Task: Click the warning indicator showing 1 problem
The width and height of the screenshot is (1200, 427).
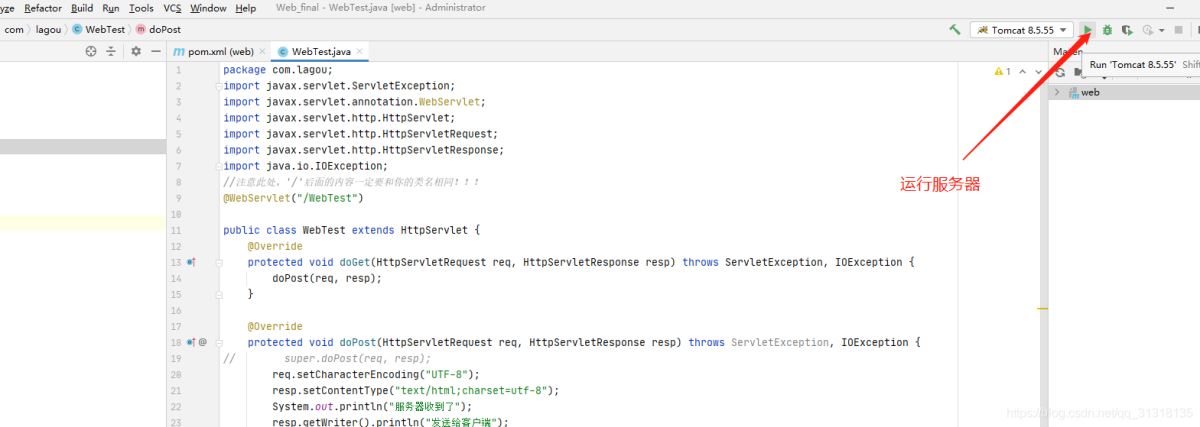Action: pos(1003,72)
